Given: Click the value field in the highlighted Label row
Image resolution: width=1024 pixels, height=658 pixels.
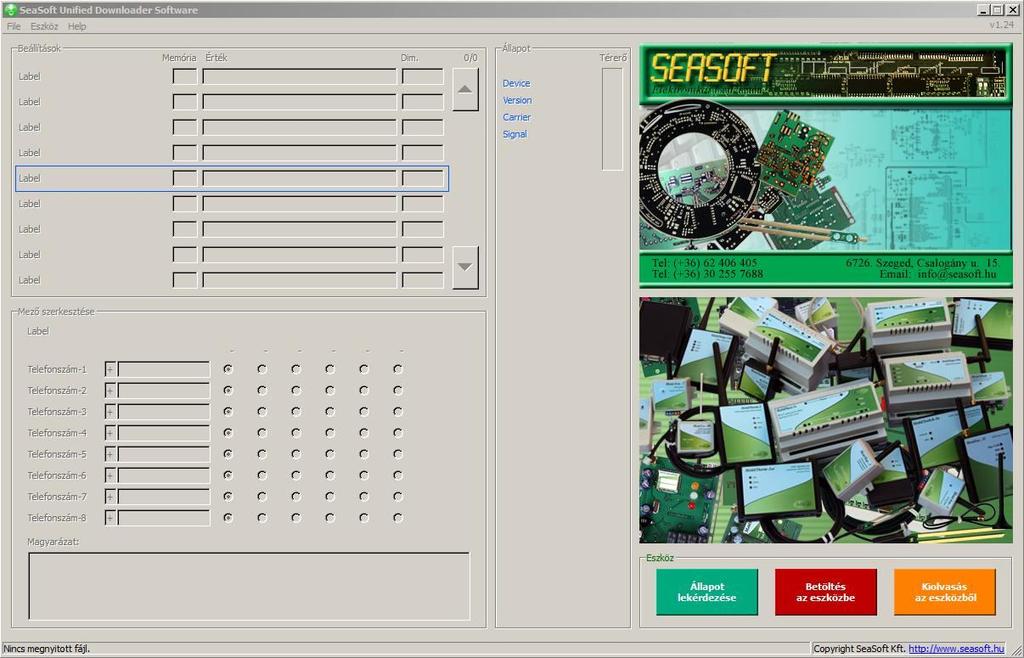Looking at the screenshot, I should 299,178.
